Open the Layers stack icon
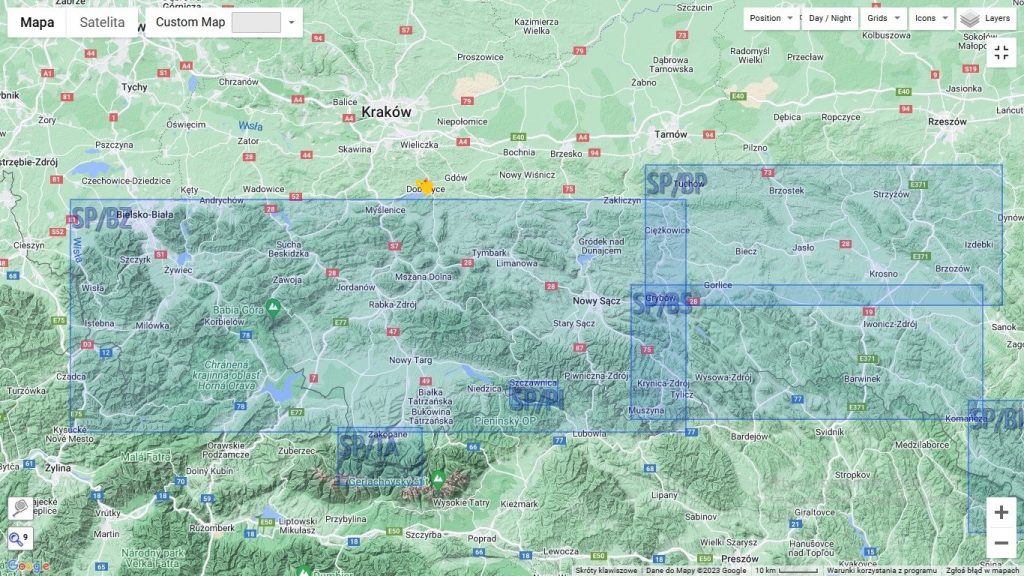Viewport: 1024px width, 576px height. pyautogui.click(x=970, y=18)
